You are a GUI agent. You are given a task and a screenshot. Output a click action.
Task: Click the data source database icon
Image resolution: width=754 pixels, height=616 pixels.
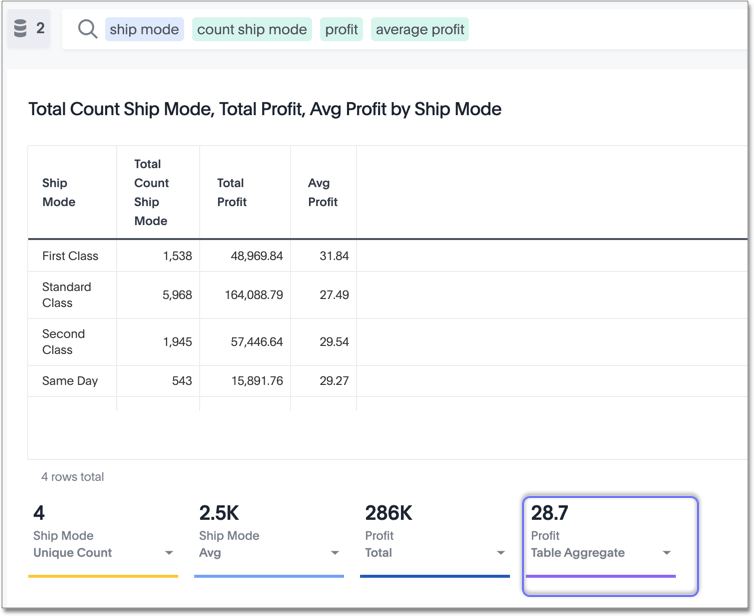20,29
